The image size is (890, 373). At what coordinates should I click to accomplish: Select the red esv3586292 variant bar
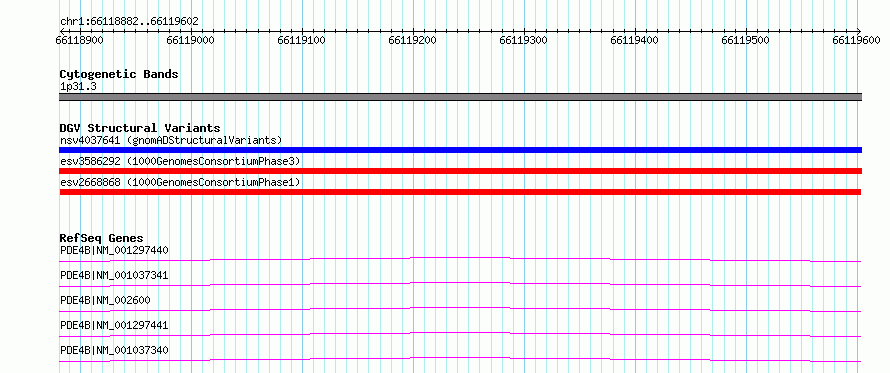(x=460, y=171)
